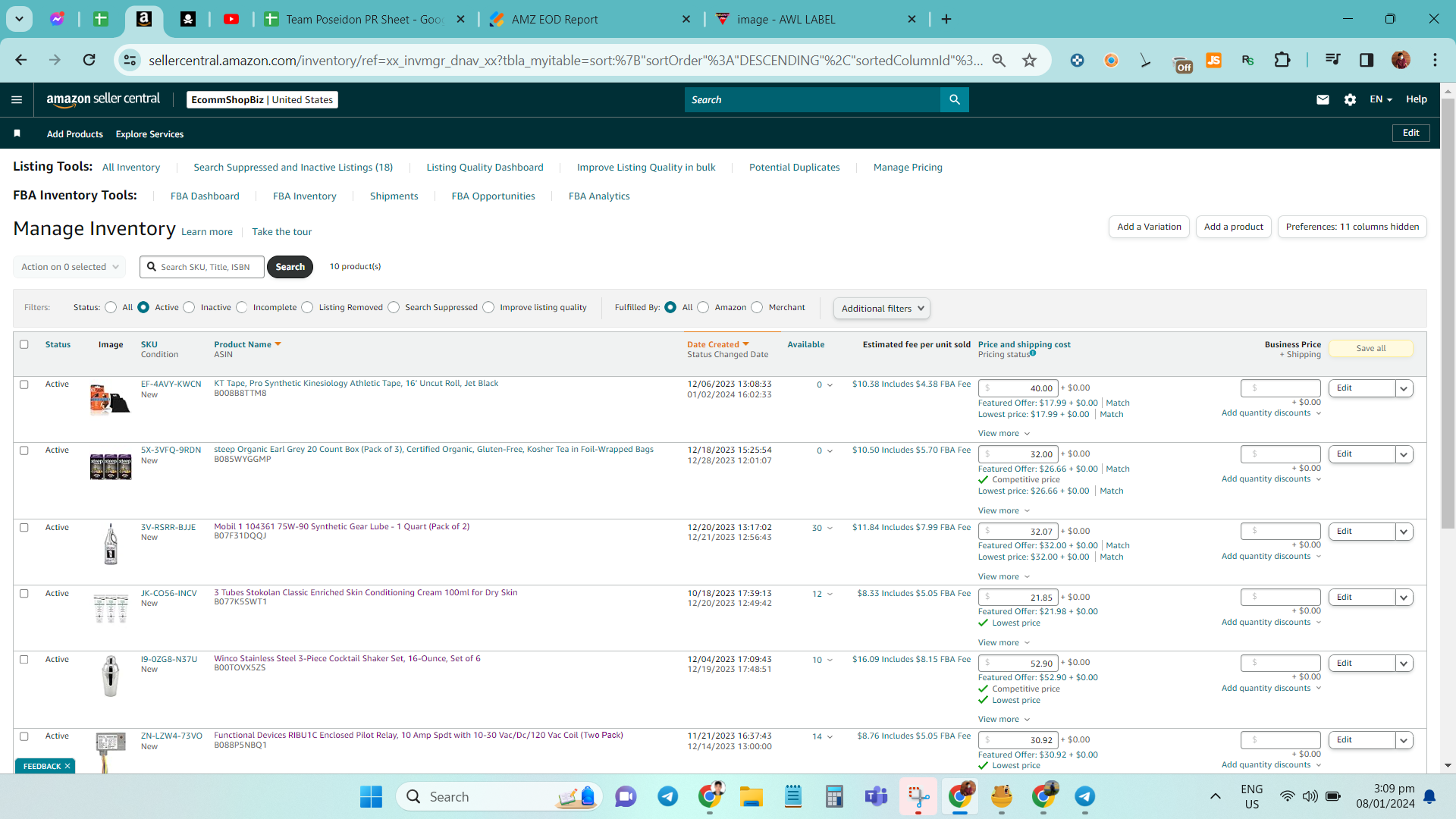Open browser zoom magnifier icon
Screen dimensions: 1456x819
pos(999,60)
